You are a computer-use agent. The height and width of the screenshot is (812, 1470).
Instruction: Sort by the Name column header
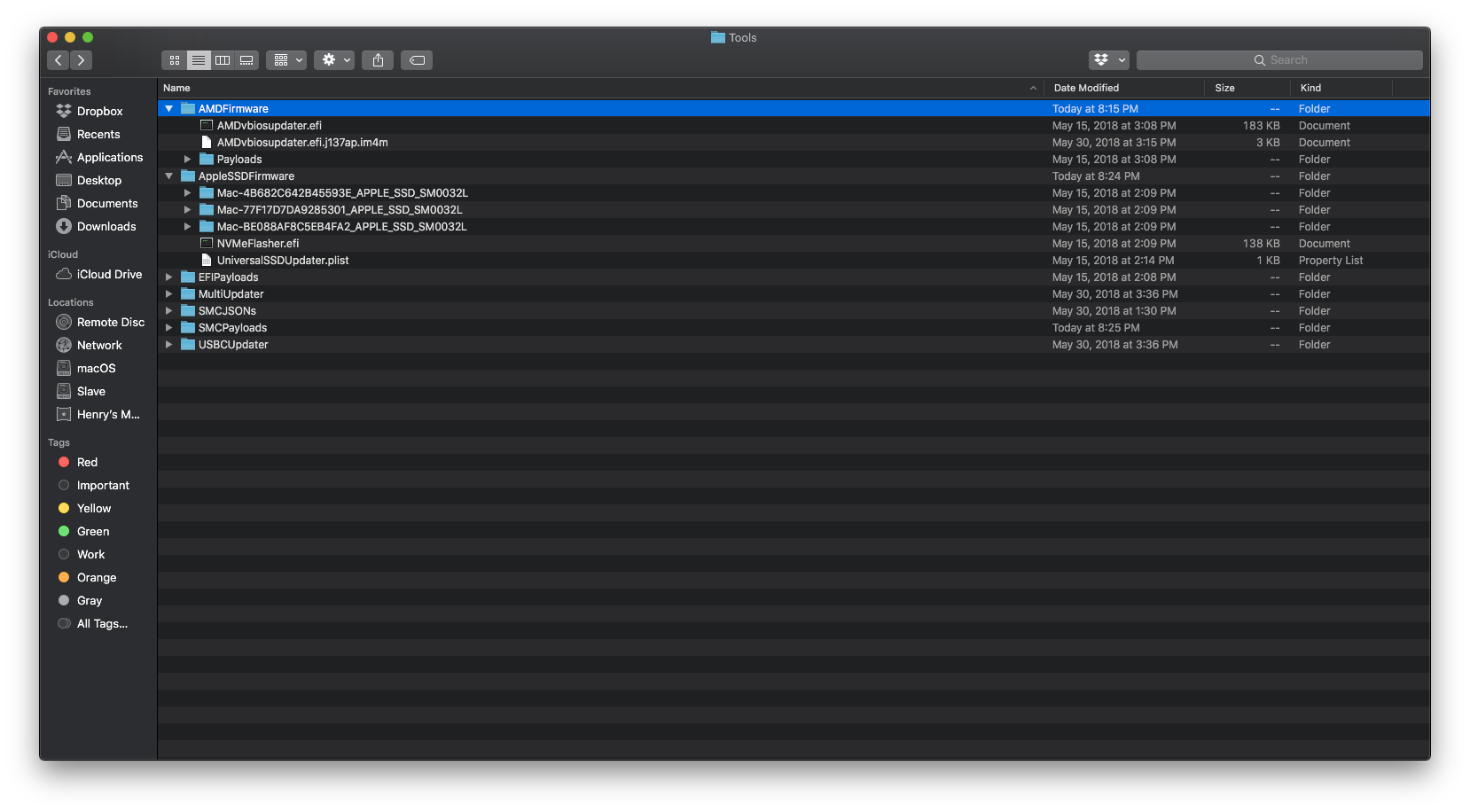point(600,88)
